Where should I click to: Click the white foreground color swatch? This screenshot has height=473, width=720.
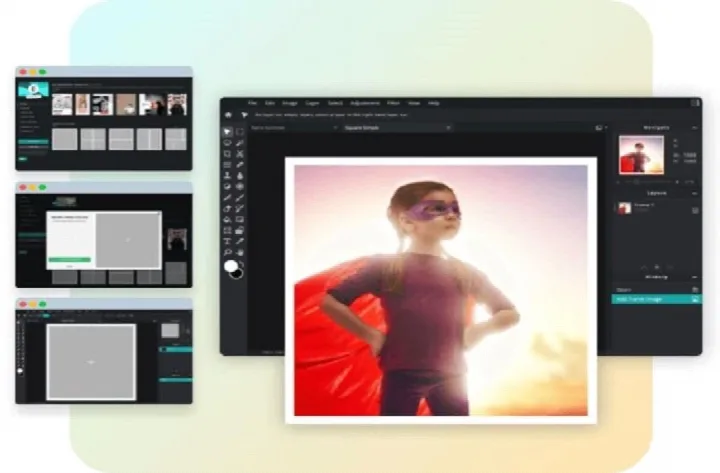pos(231,266)
